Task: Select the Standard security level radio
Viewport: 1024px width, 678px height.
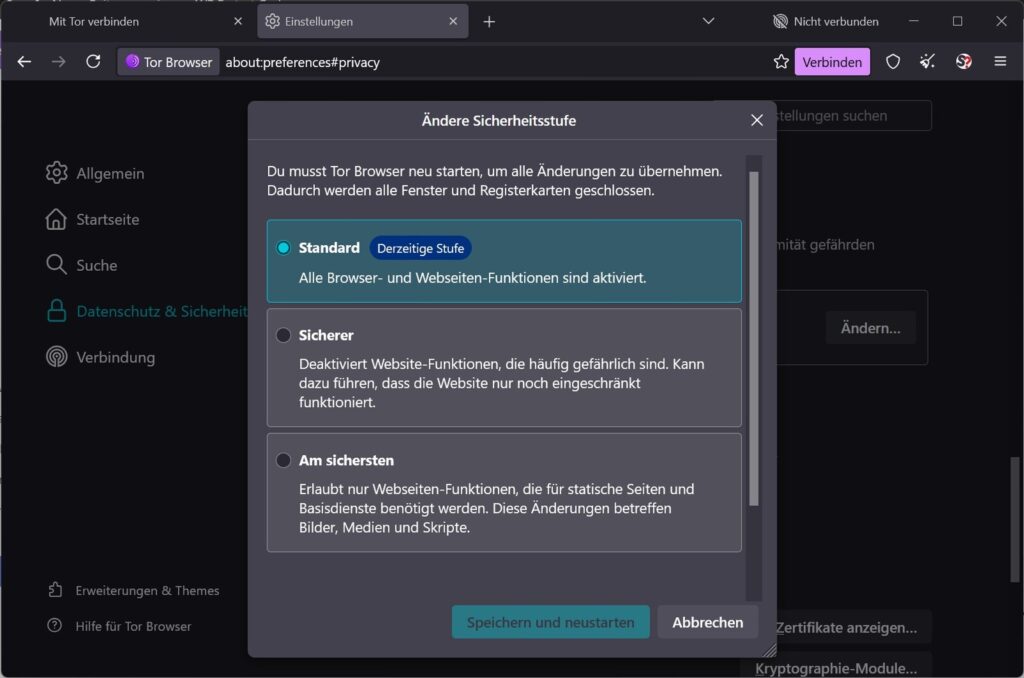Action: (x=283, y=248)
